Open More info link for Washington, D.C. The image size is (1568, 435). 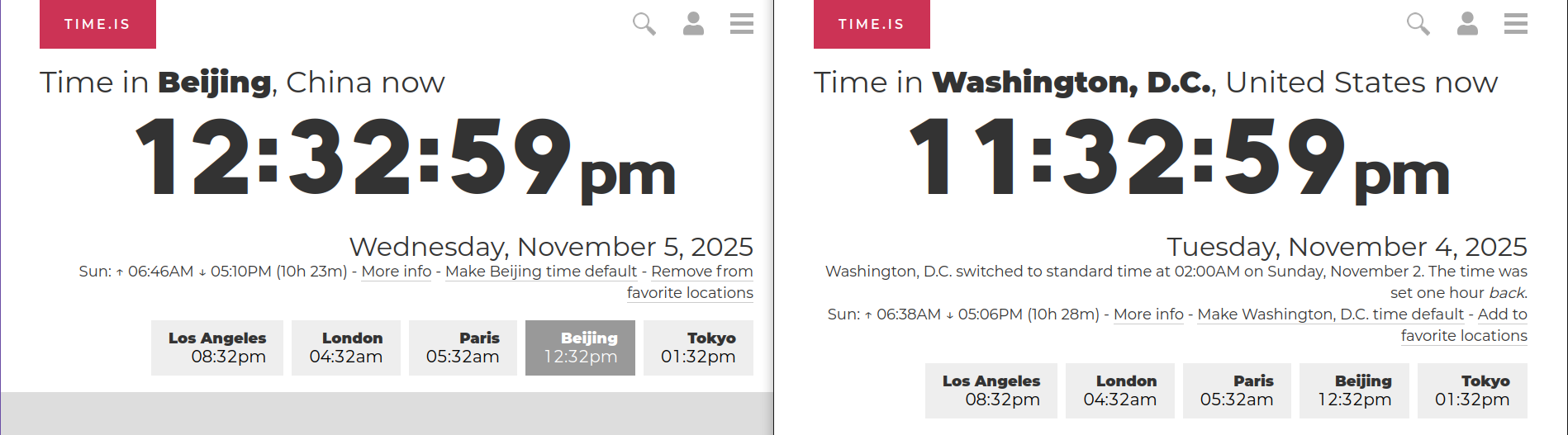click(1148, 314)
